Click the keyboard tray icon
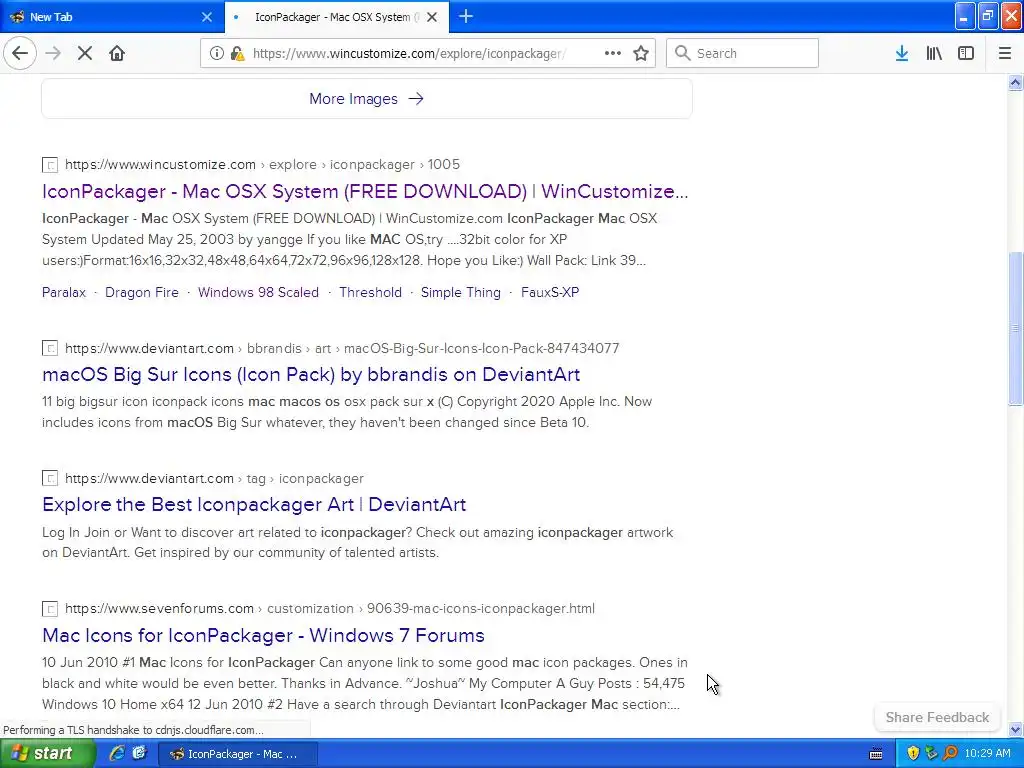 coord(876,754)
